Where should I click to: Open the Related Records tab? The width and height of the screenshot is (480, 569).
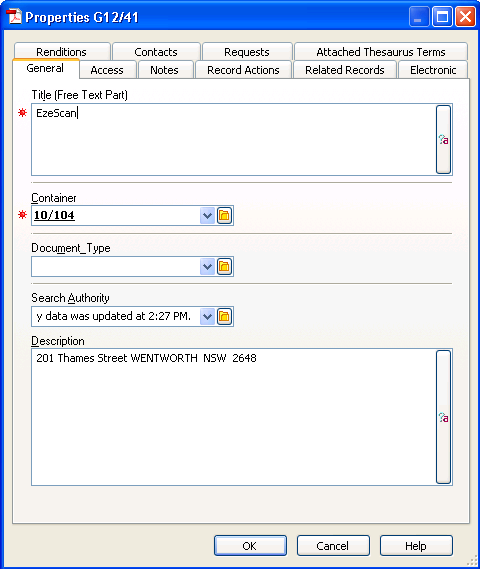[344, 70]
